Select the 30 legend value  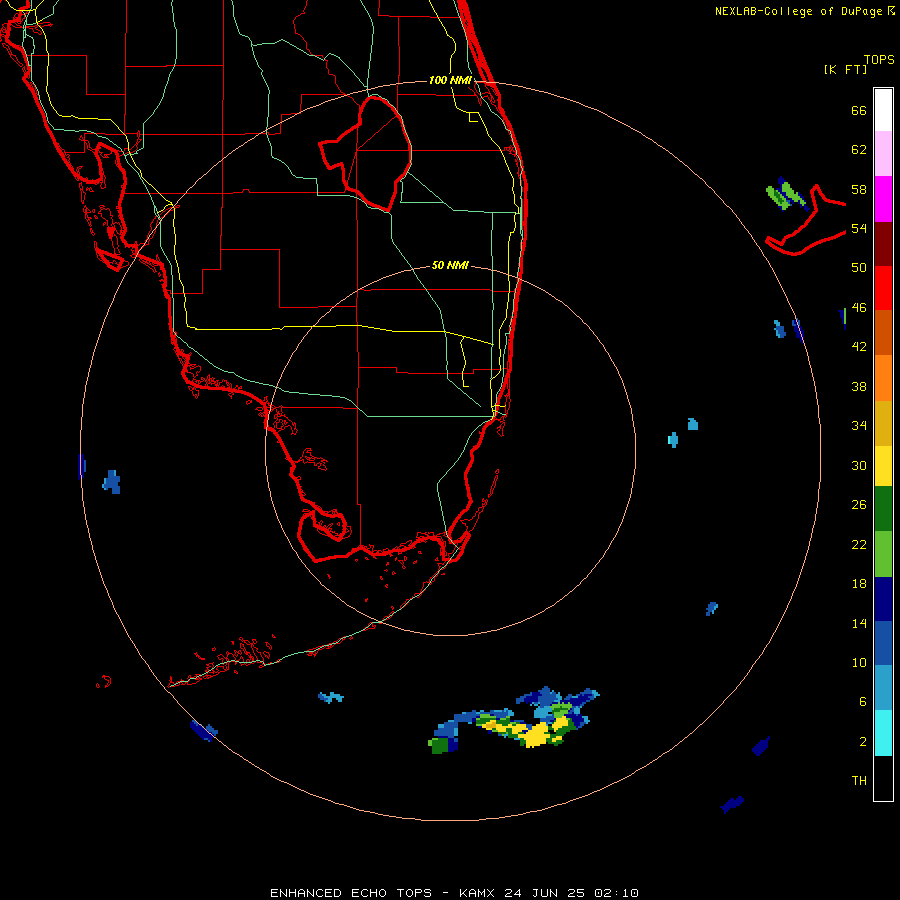pyautogui.click(x=859, y=465)
